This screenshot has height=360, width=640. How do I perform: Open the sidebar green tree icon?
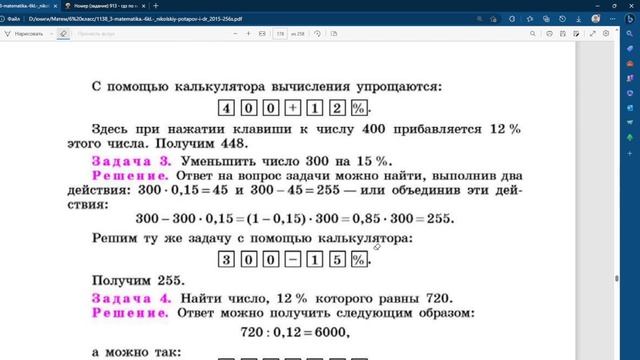pos(630,138)
